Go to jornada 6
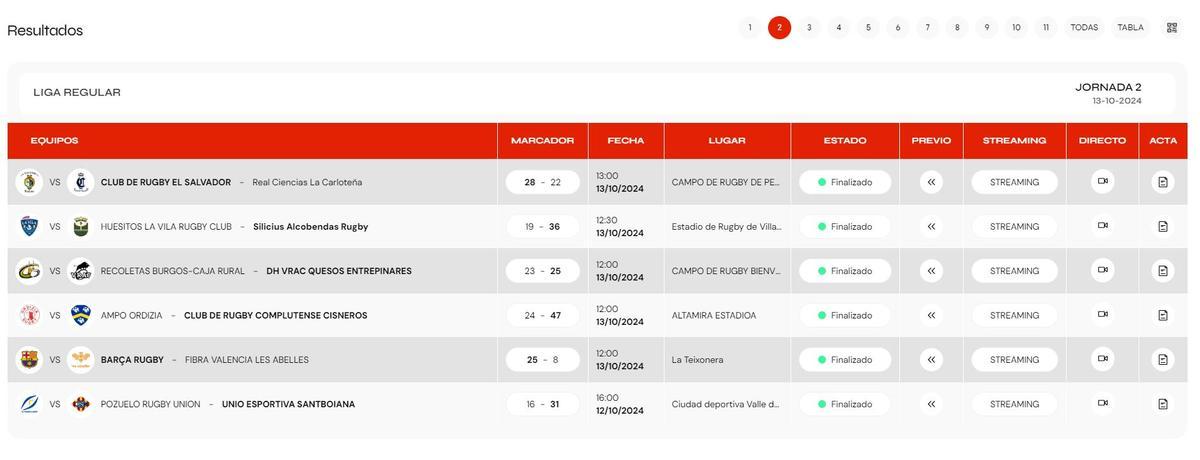Viewport: 1200px width, 460px height. (898, 28)
